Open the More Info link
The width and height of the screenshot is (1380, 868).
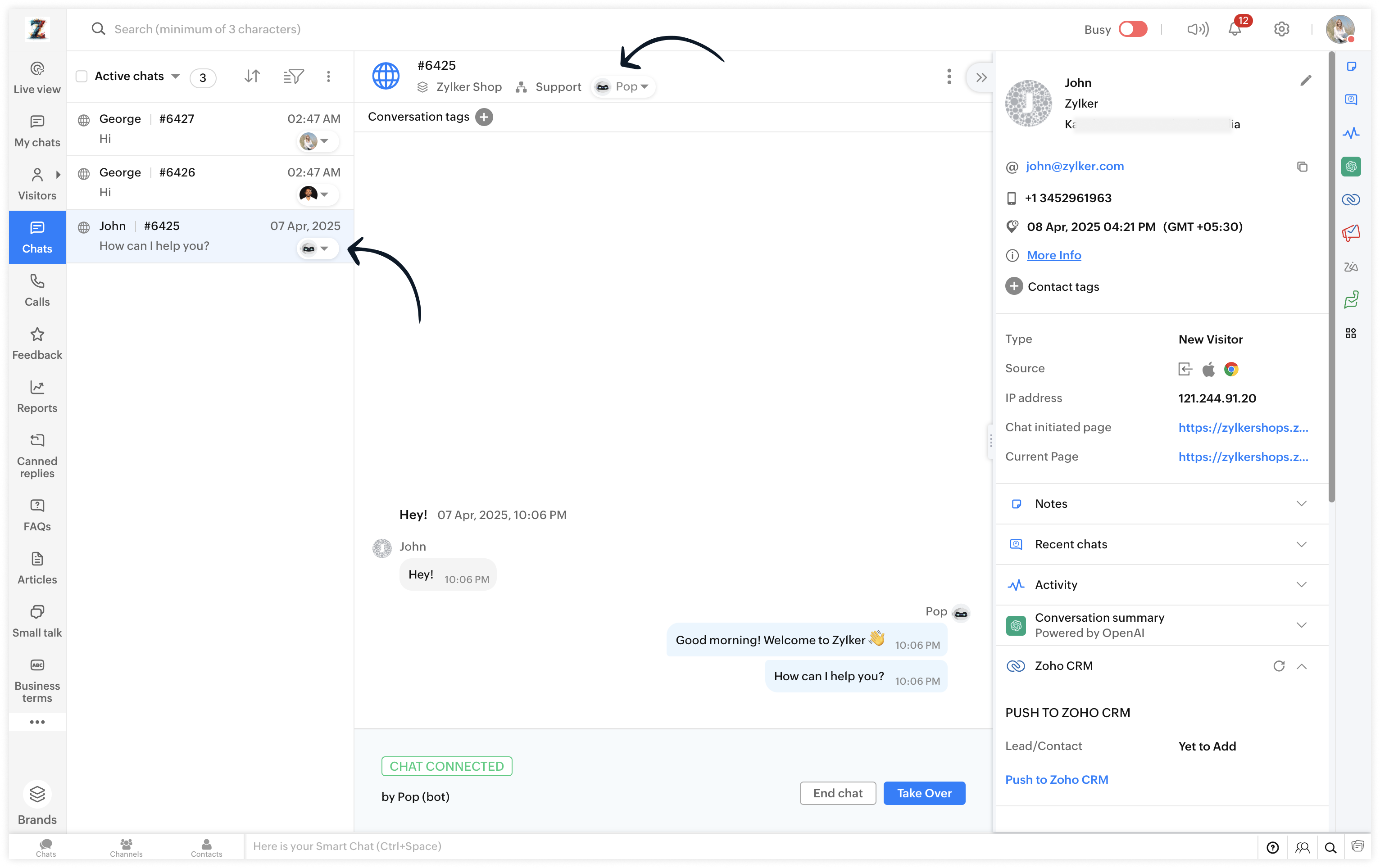(1053, 256)
